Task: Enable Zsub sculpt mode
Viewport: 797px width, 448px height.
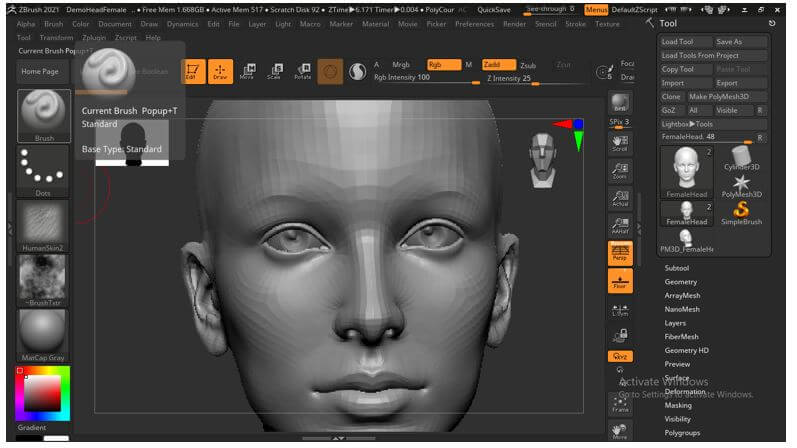Action: (x=528, y=66)
